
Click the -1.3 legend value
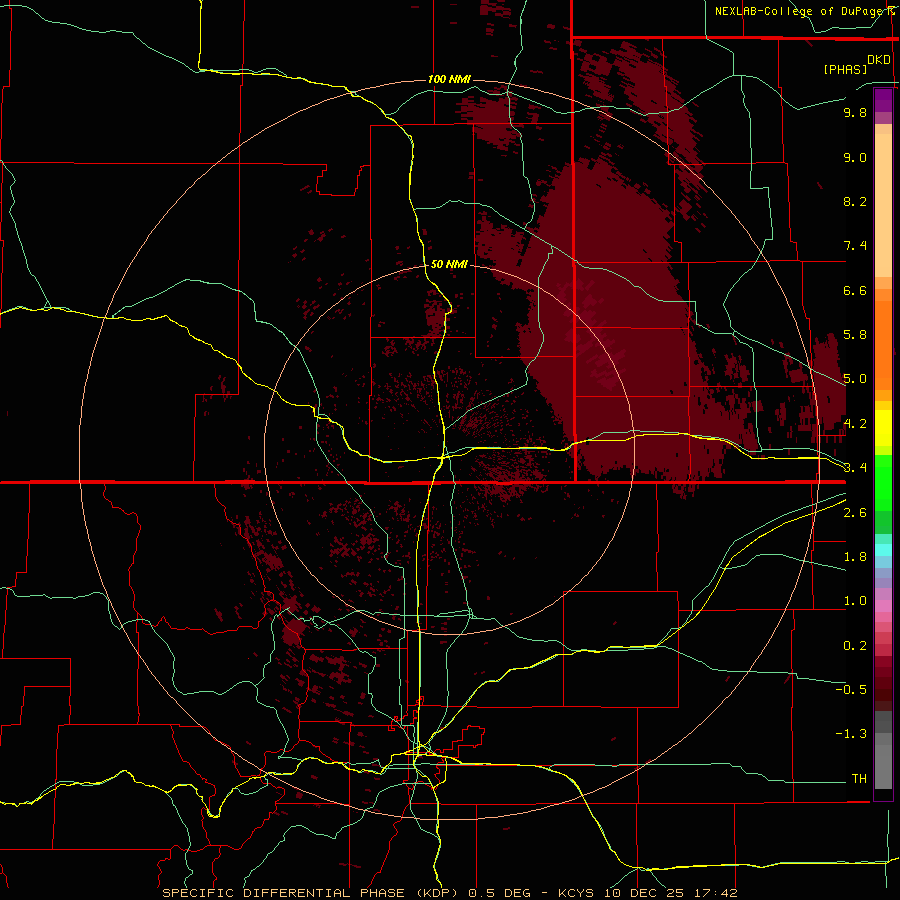851,734
